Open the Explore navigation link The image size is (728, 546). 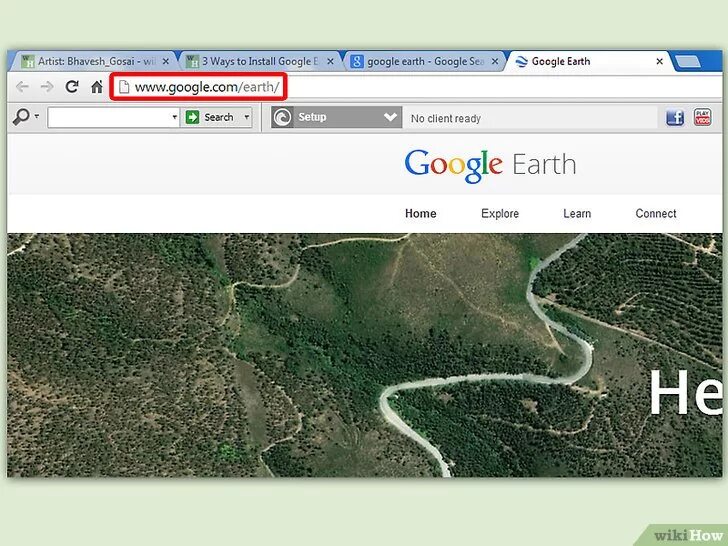click(x=500, y=214)
